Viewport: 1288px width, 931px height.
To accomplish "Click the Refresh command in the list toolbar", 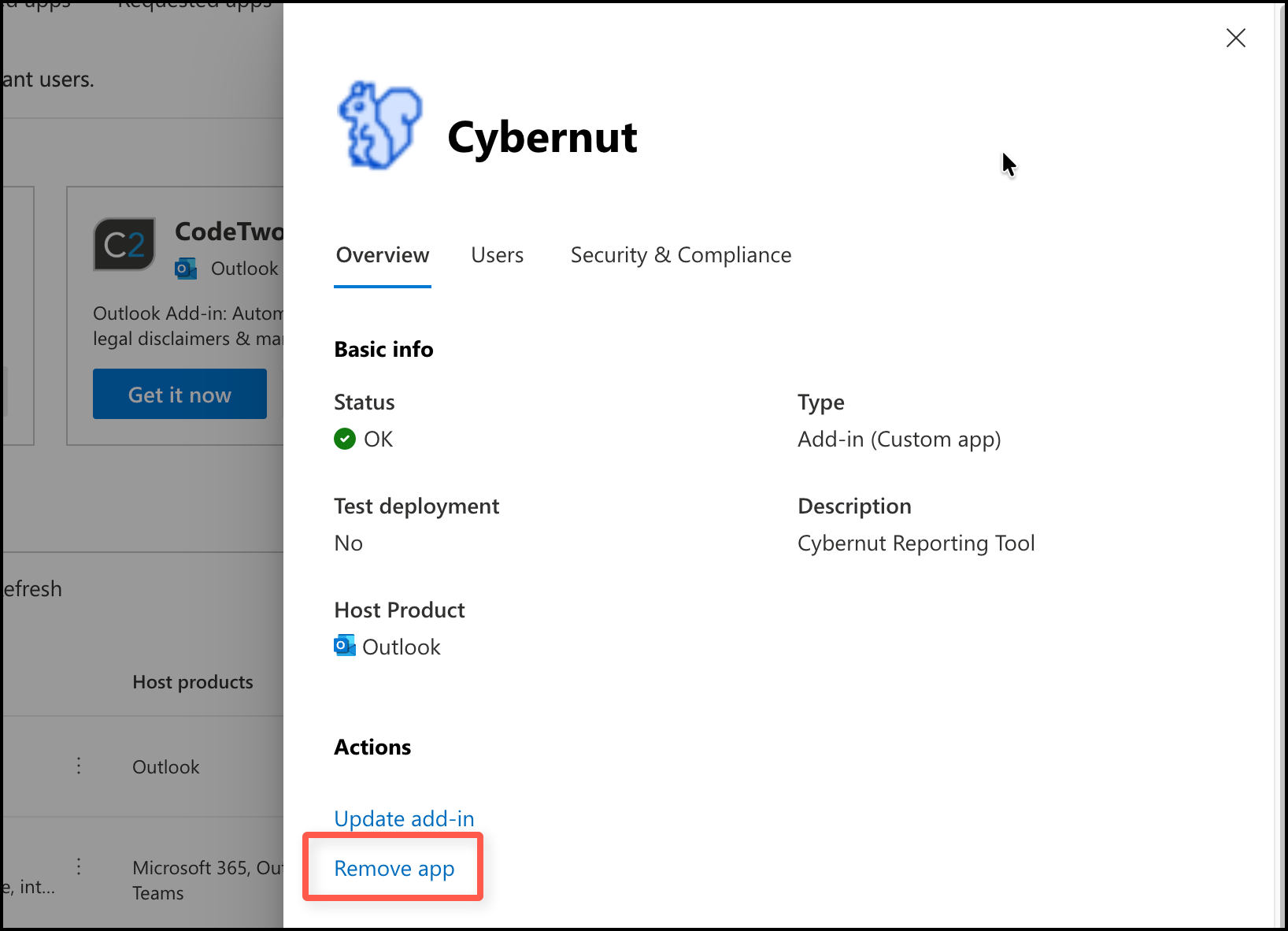I will 31,589.
